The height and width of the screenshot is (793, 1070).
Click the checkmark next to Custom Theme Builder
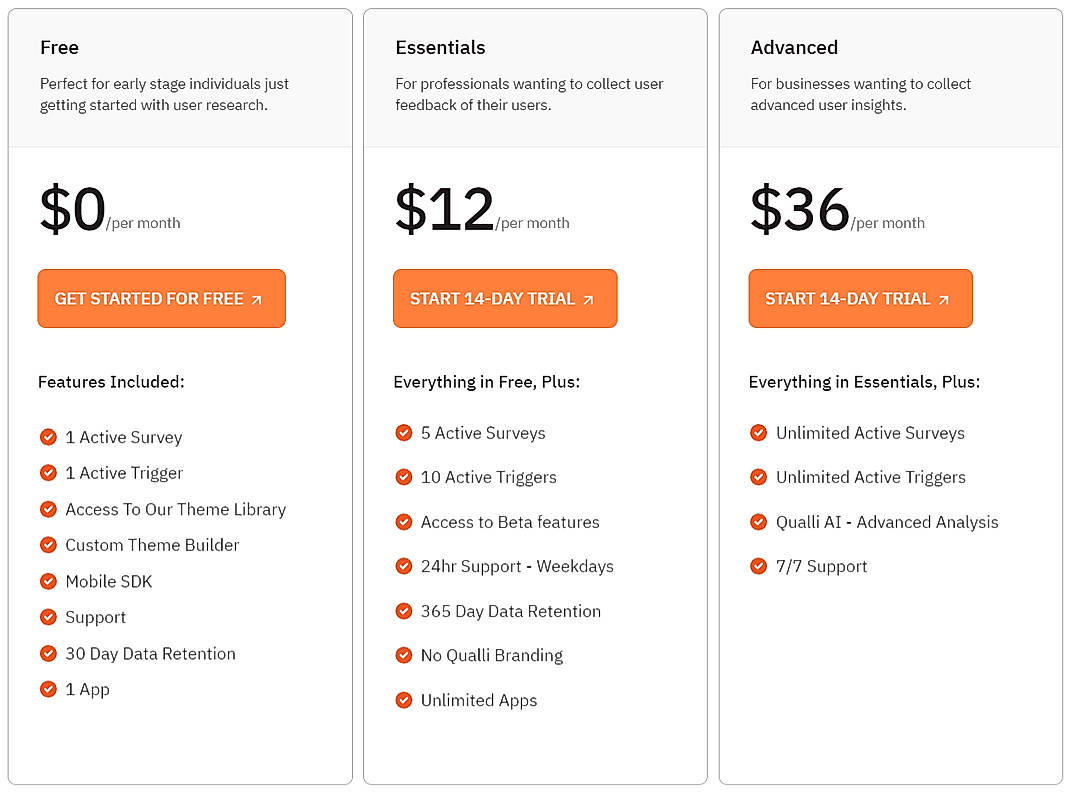click(48, 545)
